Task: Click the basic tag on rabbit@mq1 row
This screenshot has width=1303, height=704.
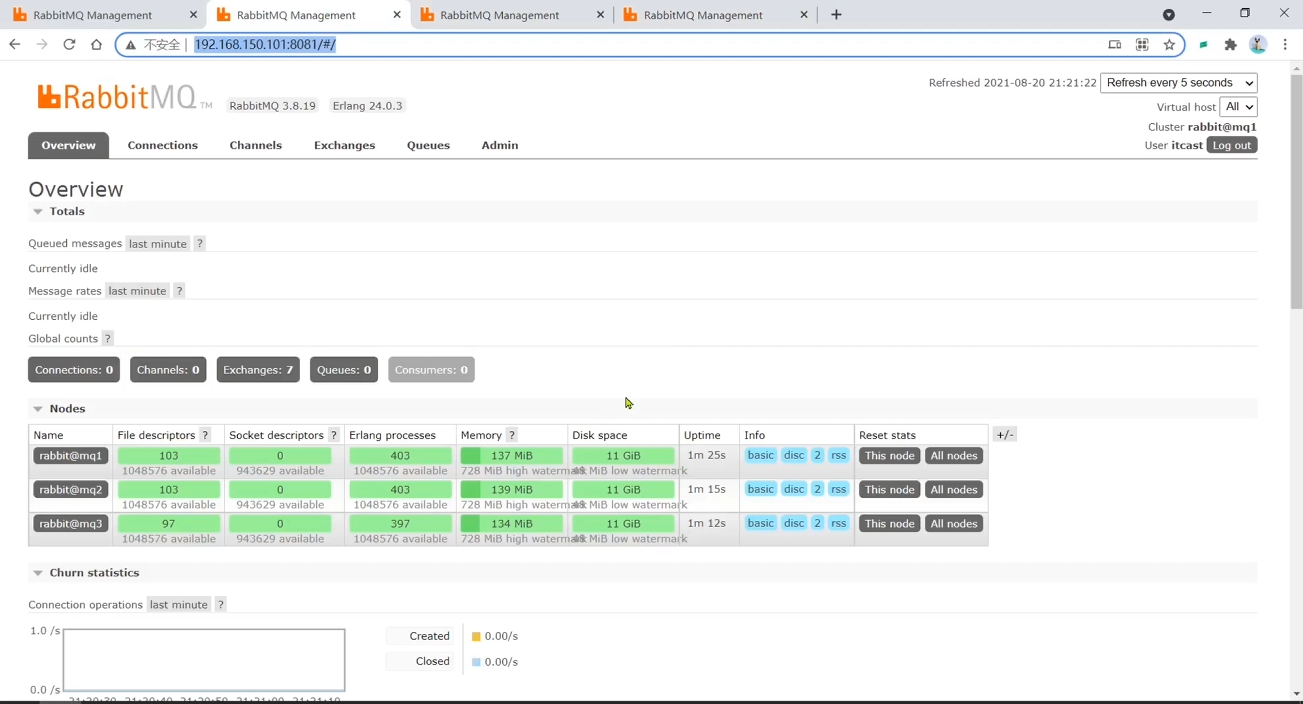Action: [760, 456]
